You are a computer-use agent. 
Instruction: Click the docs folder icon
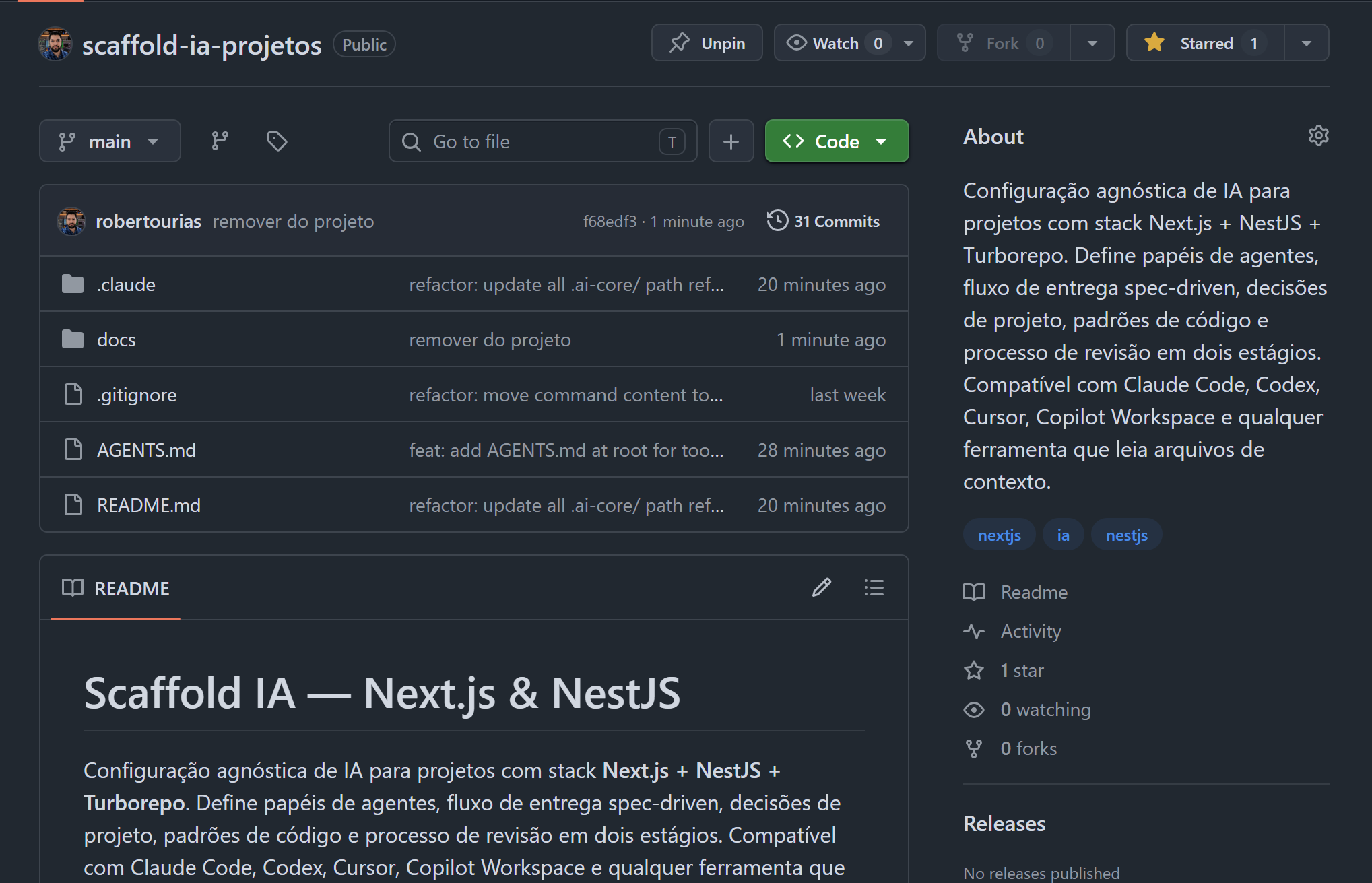pos(73,339)
